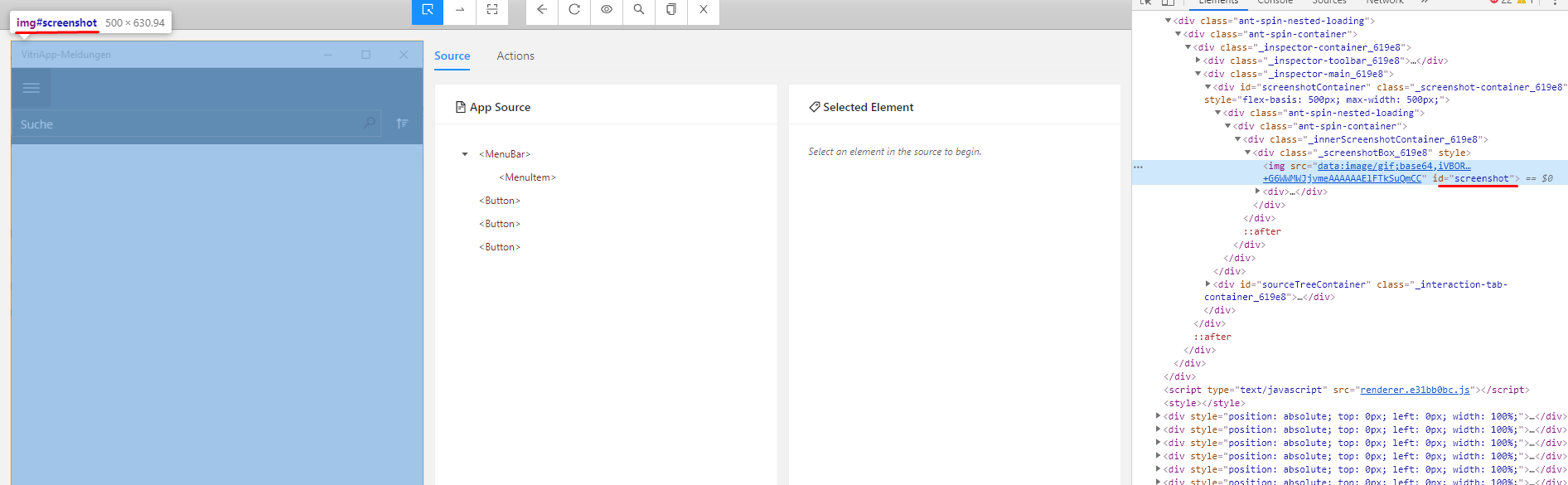Switch to the Actions tab
Viewport: 1568px width, 485px height.
pyautogui.click(x=515, y=56)
